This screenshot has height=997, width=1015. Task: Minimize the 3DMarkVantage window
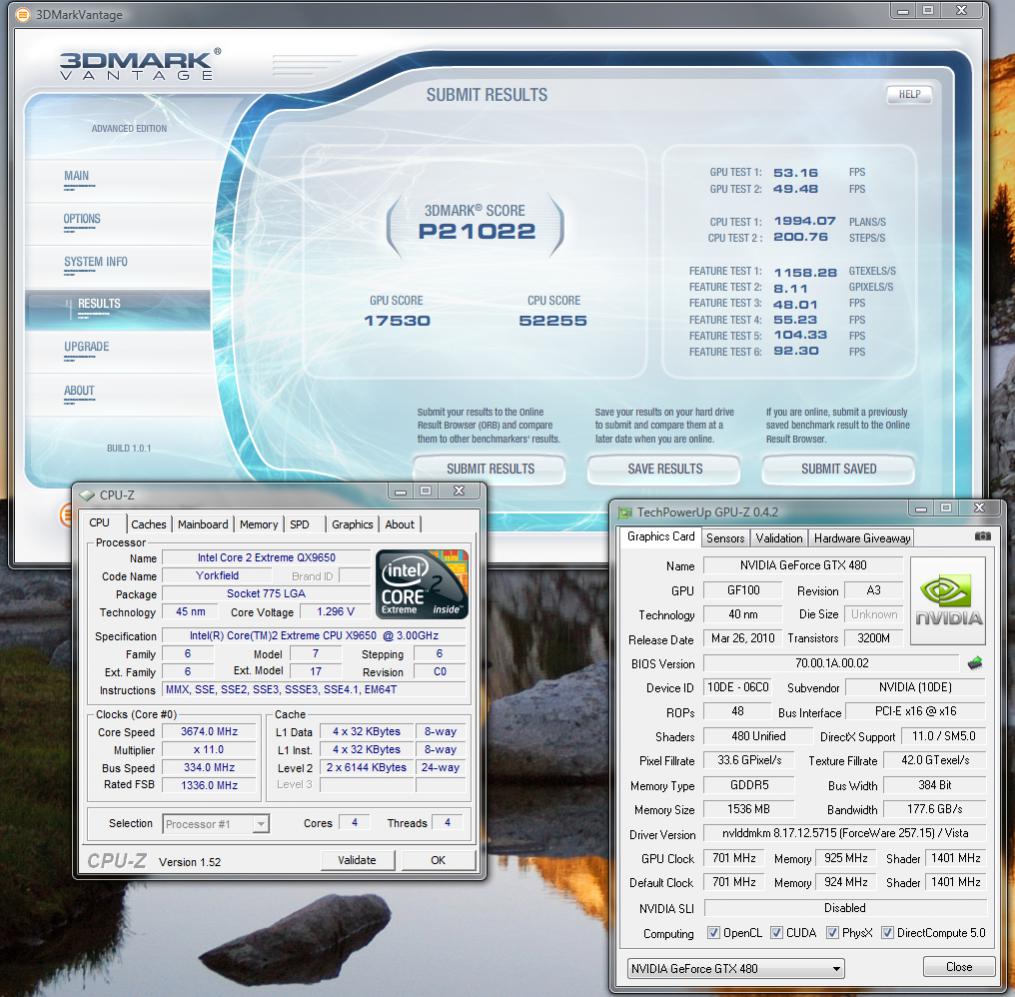904,10
